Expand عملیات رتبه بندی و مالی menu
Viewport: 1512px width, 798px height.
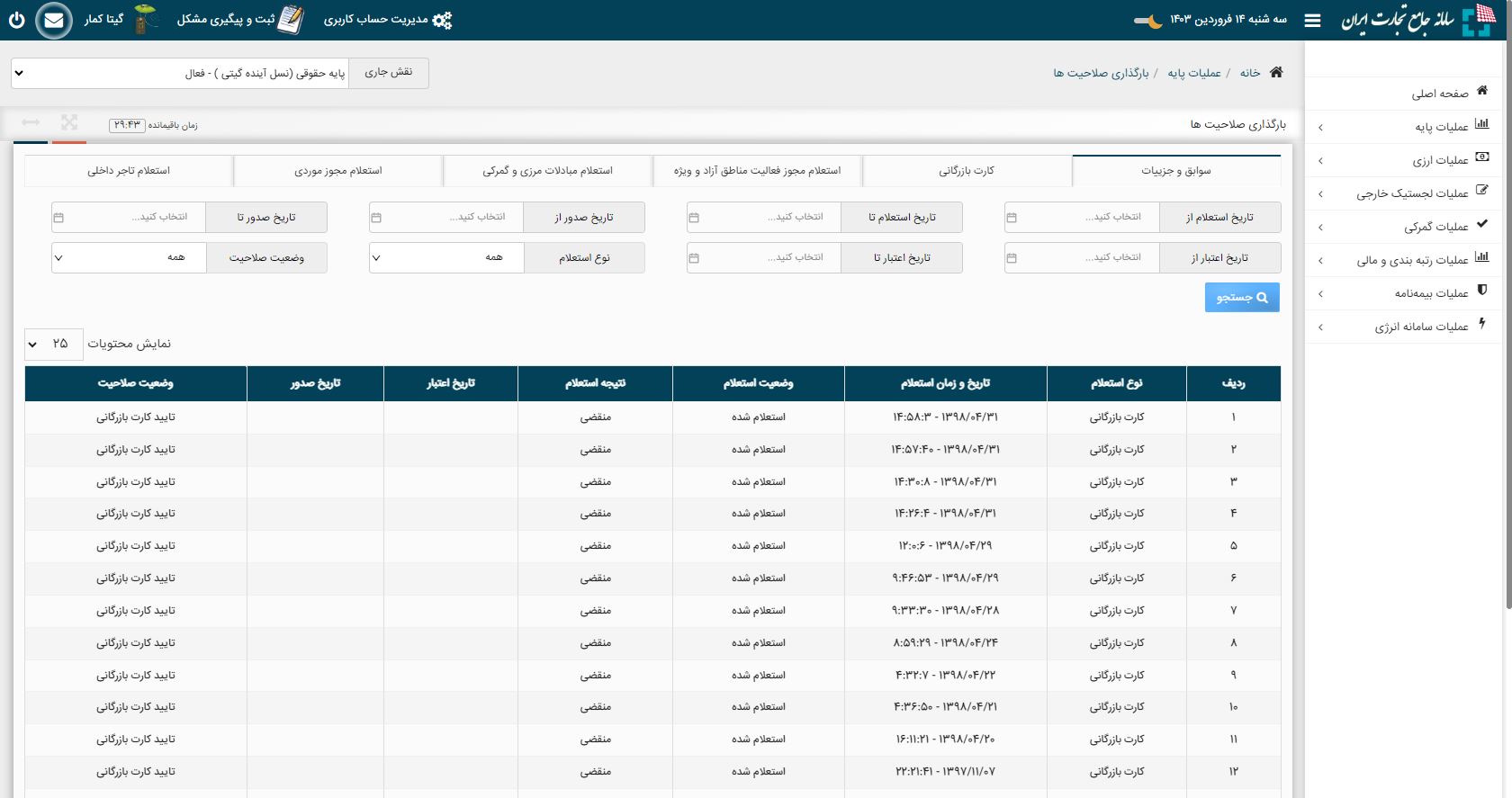tap(1404, 260)
